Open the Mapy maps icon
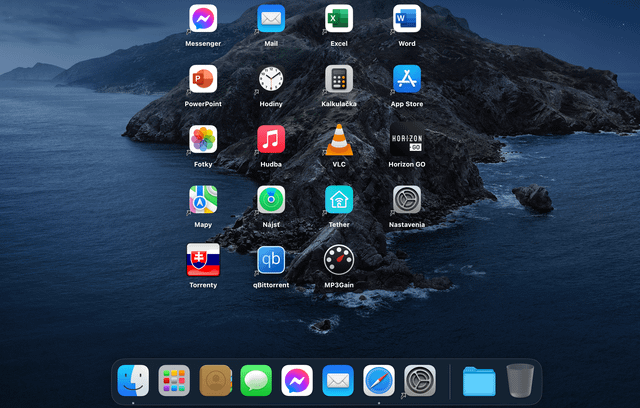The image size is (640, 408). [x=203, y=200]
